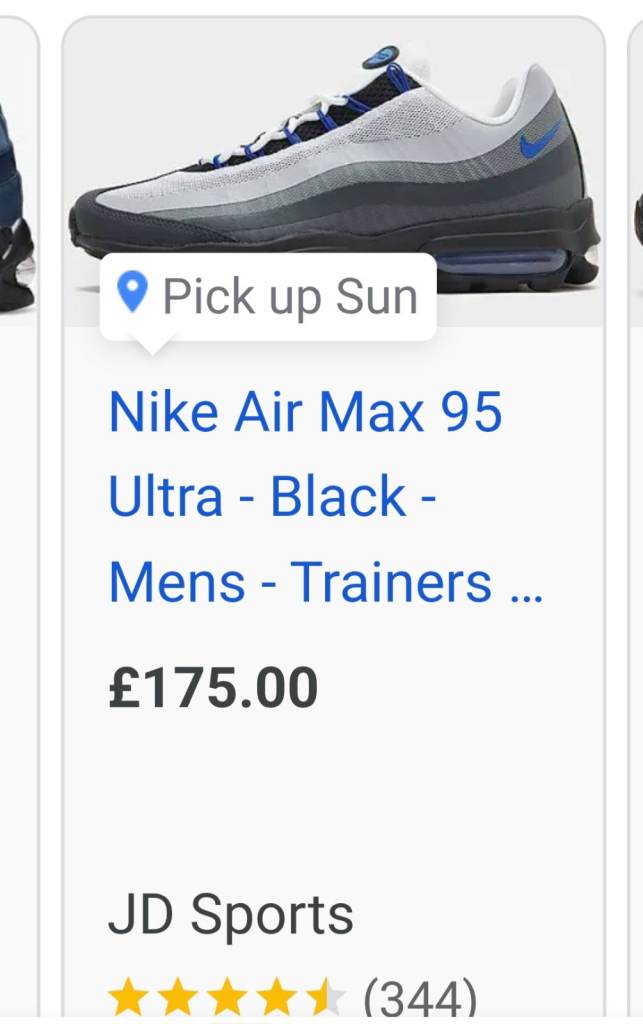Image resolution: width=643 pixels, height=1024 pixels.
Task: Click the "Mens - Trainers" title line
Action: click(x=300, y=582)
